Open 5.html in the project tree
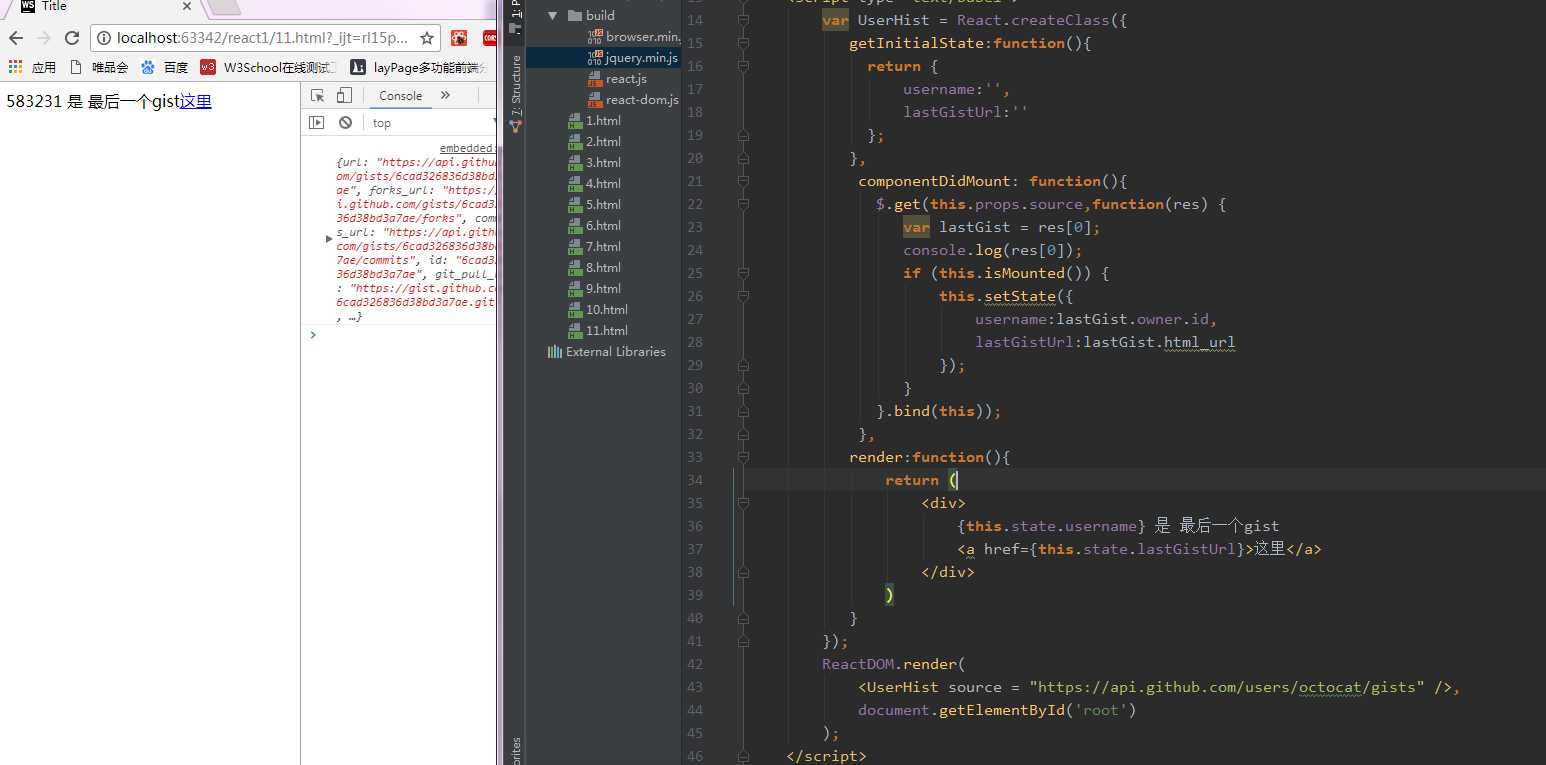Image resolution: width=1546 pixels, height=765 pixels. coord(594,204)
